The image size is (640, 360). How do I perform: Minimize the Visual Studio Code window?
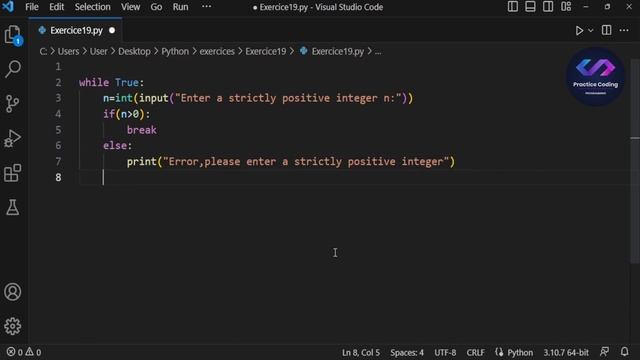(x=586, y=7)
